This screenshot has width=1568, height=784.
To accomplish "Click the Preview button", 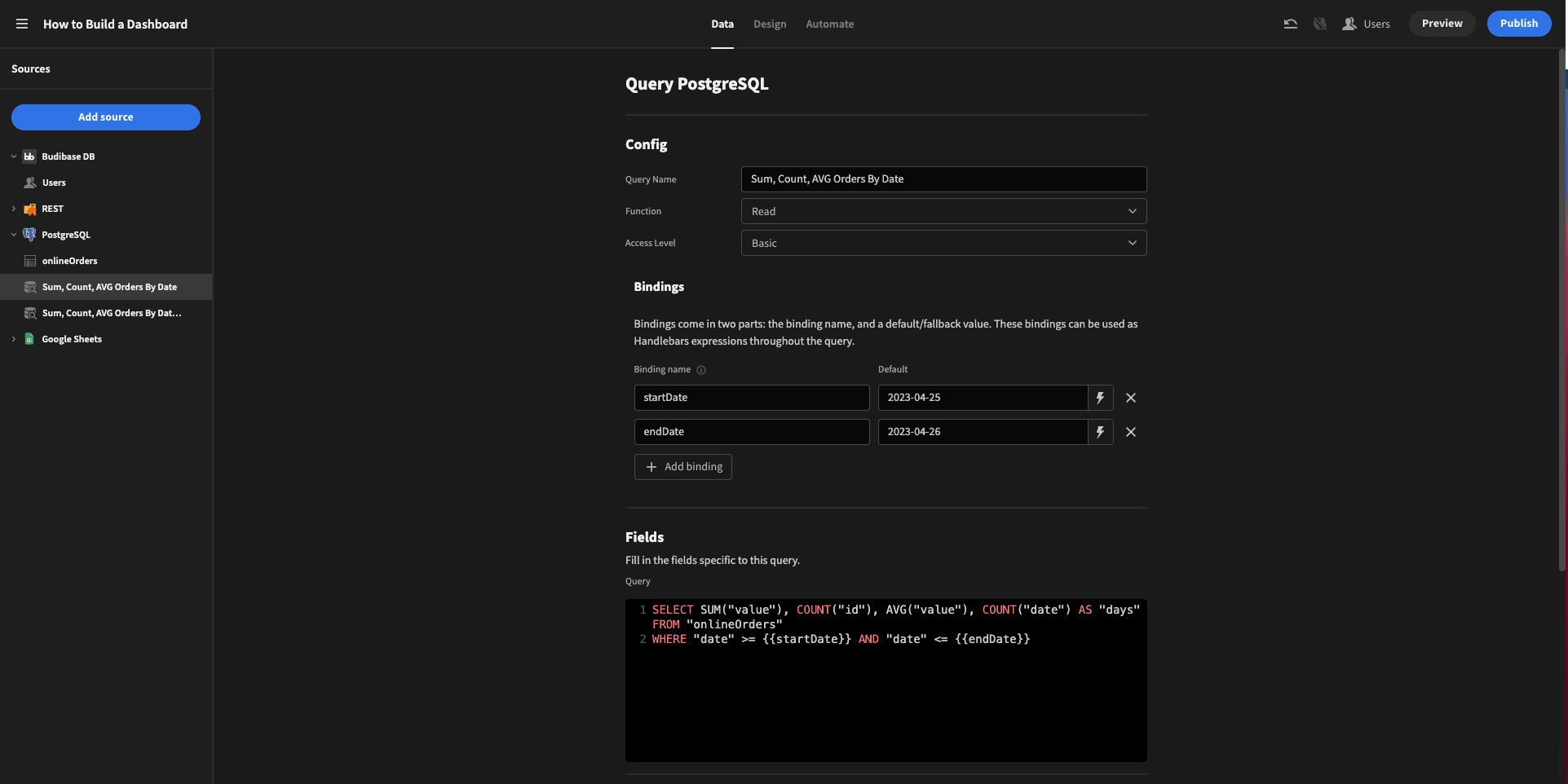I will coord(1442,24).
